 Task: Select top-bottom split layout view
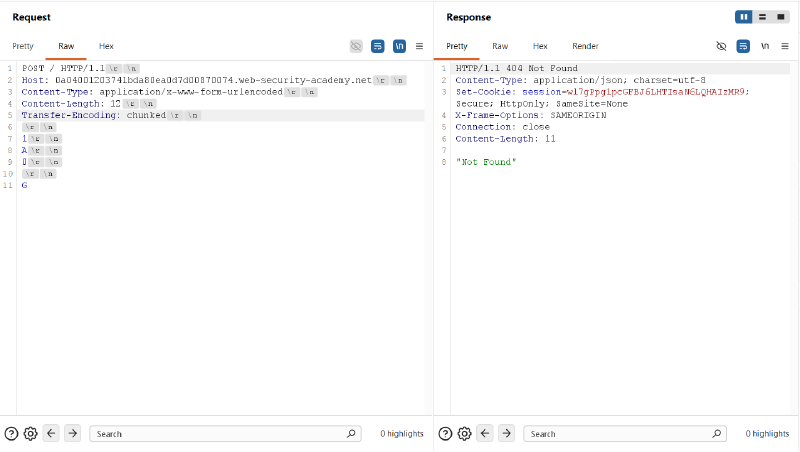(x=762, y=17)
